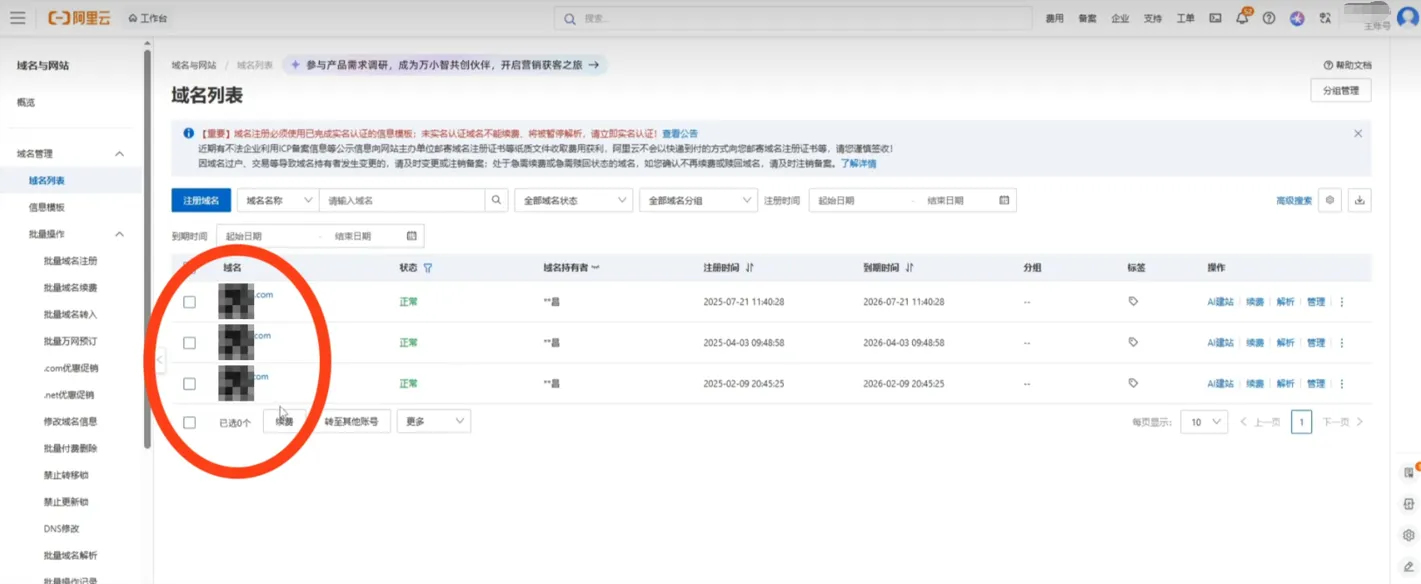The height and width of the screenshot is (584, 1421).
Task: Tick the select-all checkbox above 已选0个
Action: click(189, 421)
